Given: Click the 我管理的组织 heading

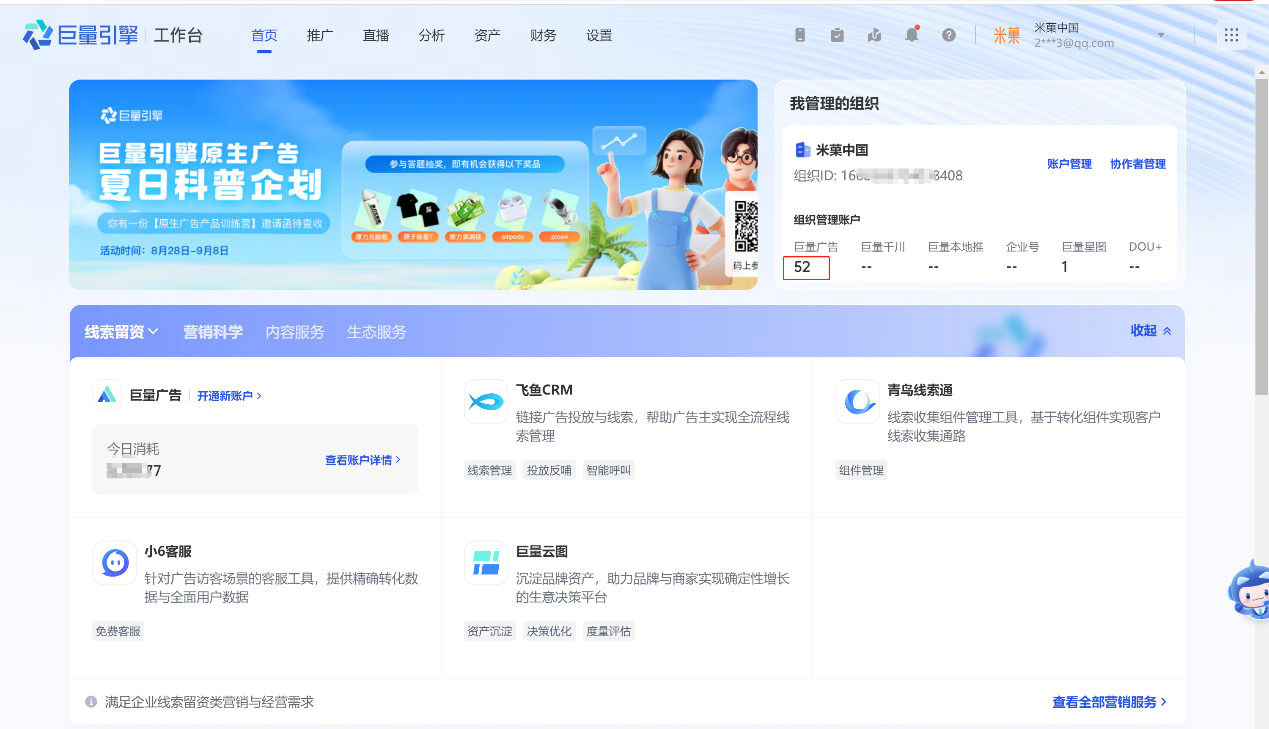Looking at the screenshot, I should 835,104.
